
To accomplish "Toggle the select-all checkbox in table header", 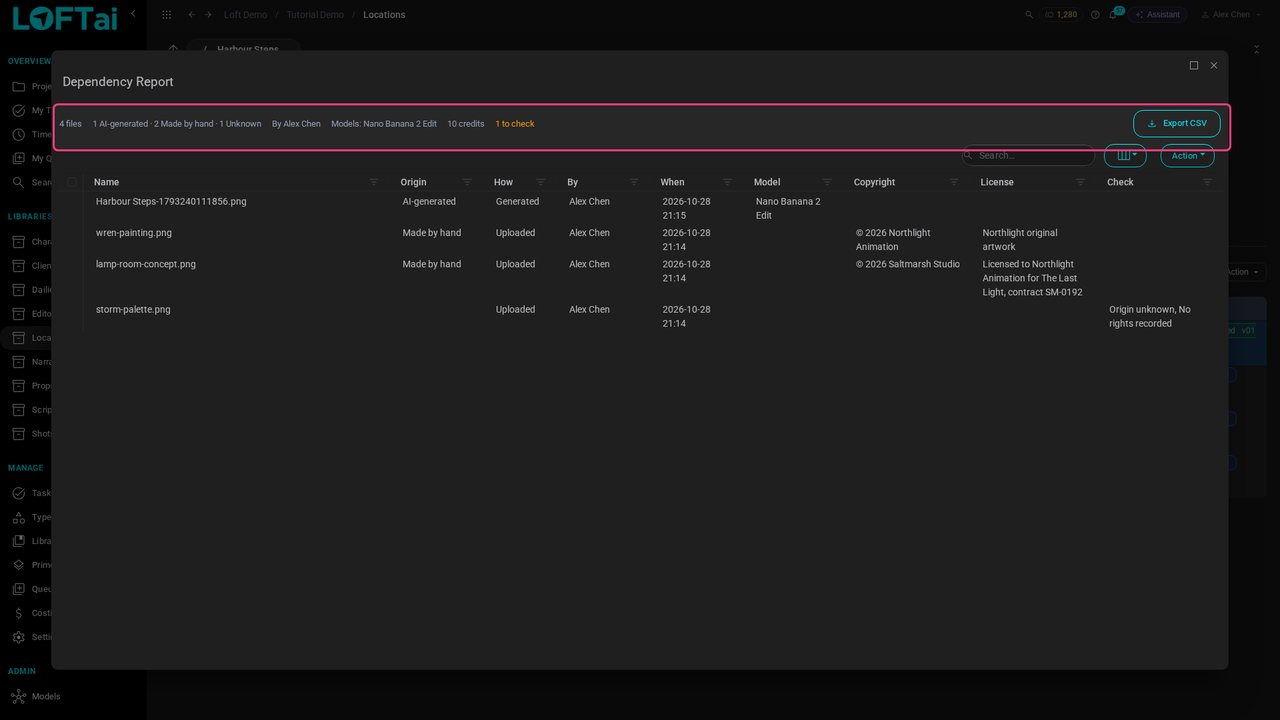I will (71, 182).
